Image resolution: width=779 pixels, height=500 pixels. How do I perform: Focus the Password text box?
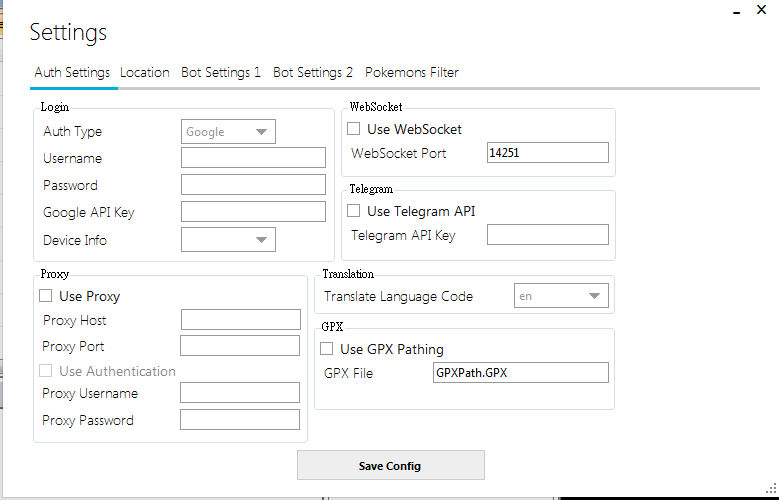(x=253, y=185)
